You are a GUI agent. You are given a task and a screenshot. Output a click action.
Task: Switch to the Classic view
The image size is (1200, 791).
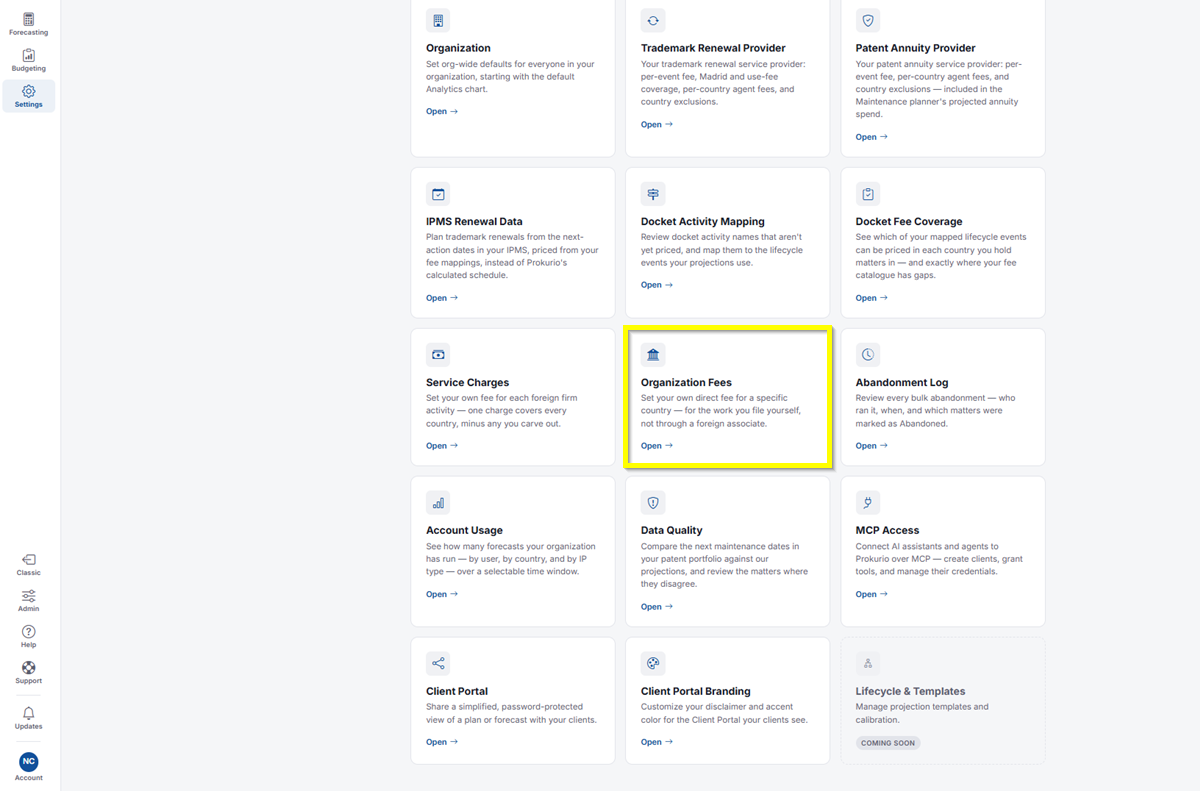pyautogui.click(x=28, y=565)
